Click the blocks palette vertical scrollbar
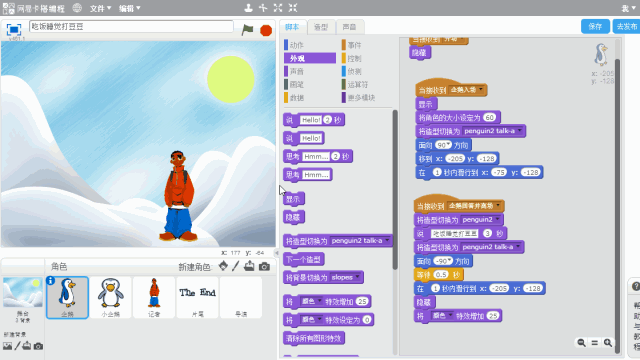Viewport: 640px width, 360px height. 395,190
